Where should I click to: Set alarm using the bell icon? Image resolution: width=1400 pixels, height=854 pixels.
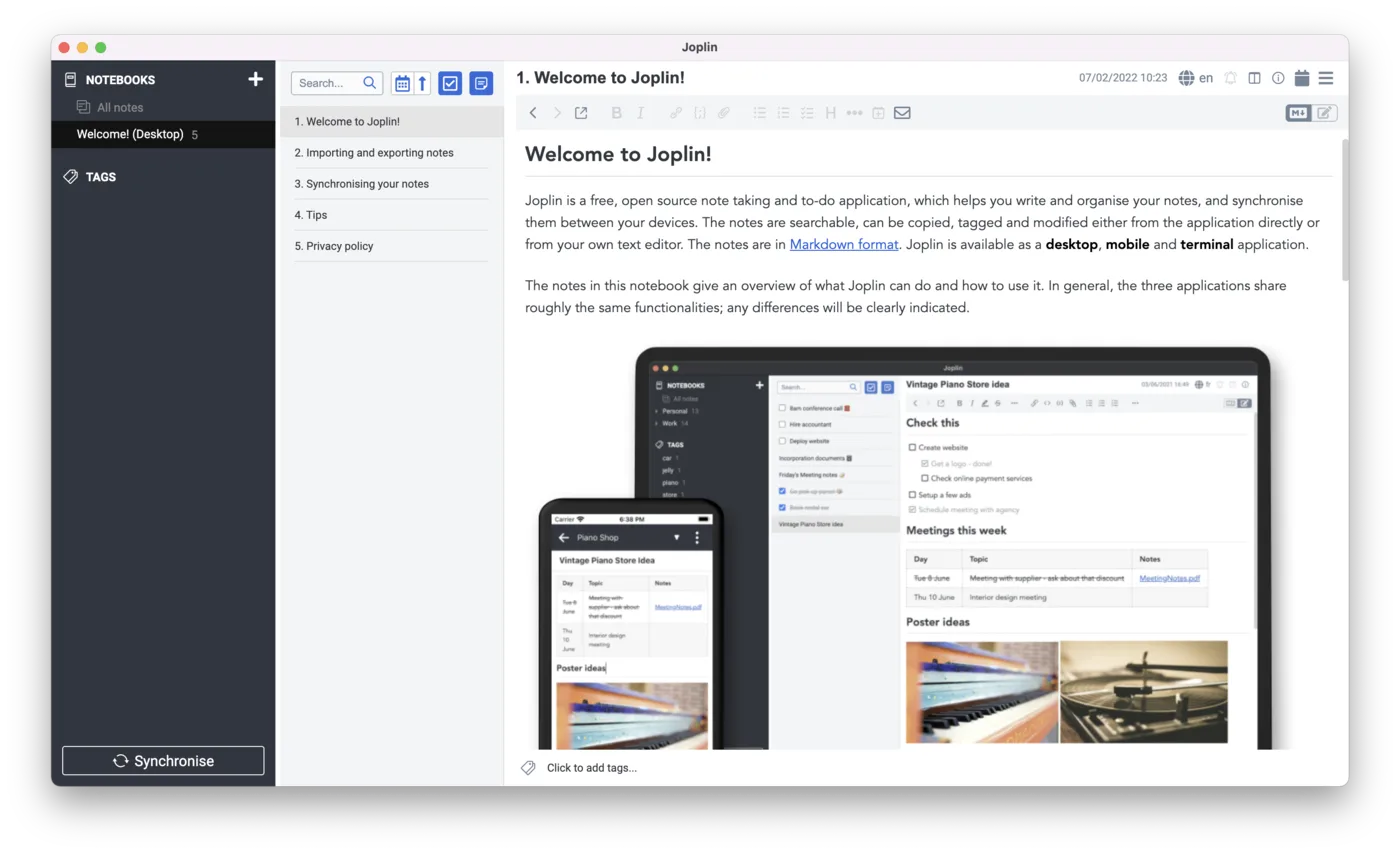pos(1230,78)
